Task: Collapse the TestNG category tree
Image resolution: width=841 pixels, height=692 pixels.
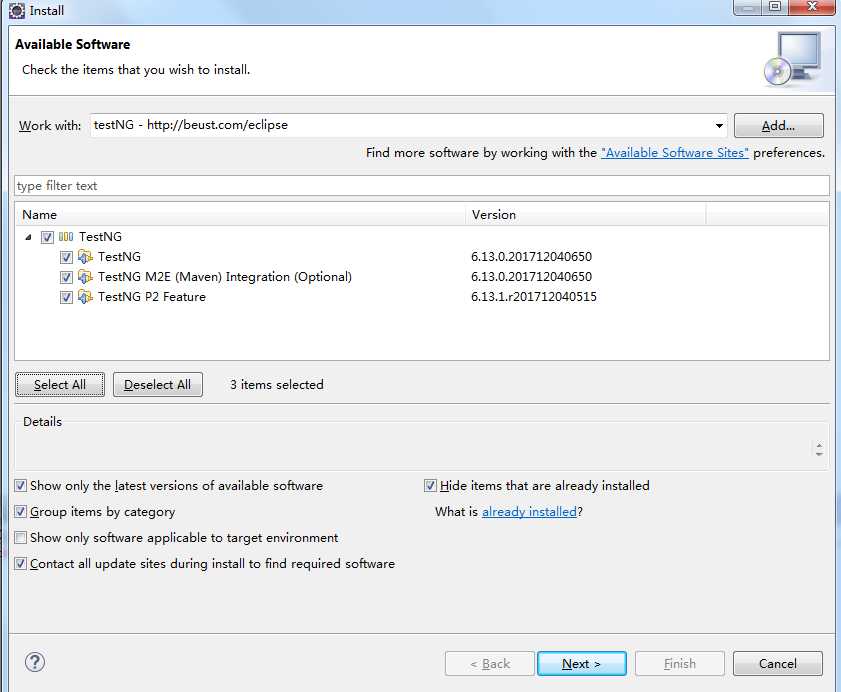Action: coord(28,237)
